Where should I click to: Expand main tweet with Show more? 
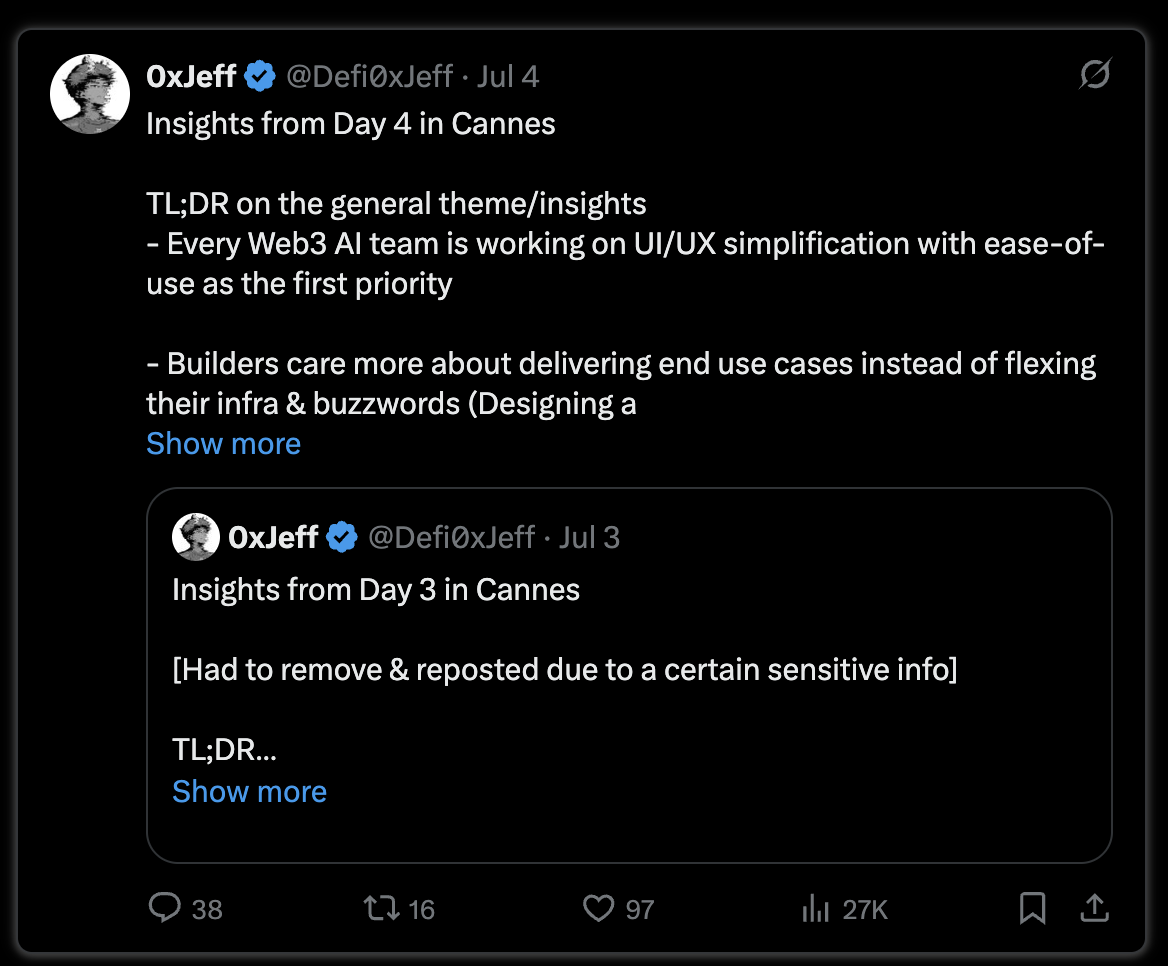click(x=223, y=444)
